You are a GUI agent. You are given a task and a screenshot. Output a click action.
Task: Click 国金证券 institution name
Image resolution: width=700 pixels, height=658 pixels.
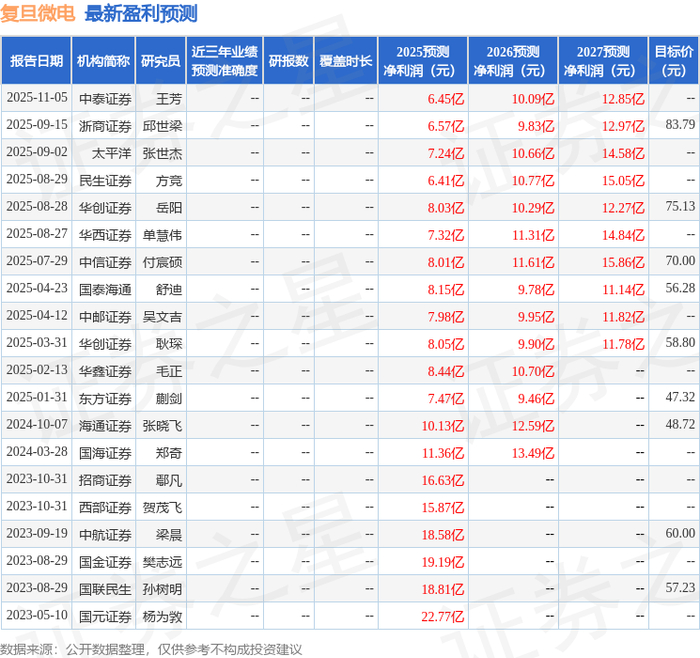click(105, 562)
